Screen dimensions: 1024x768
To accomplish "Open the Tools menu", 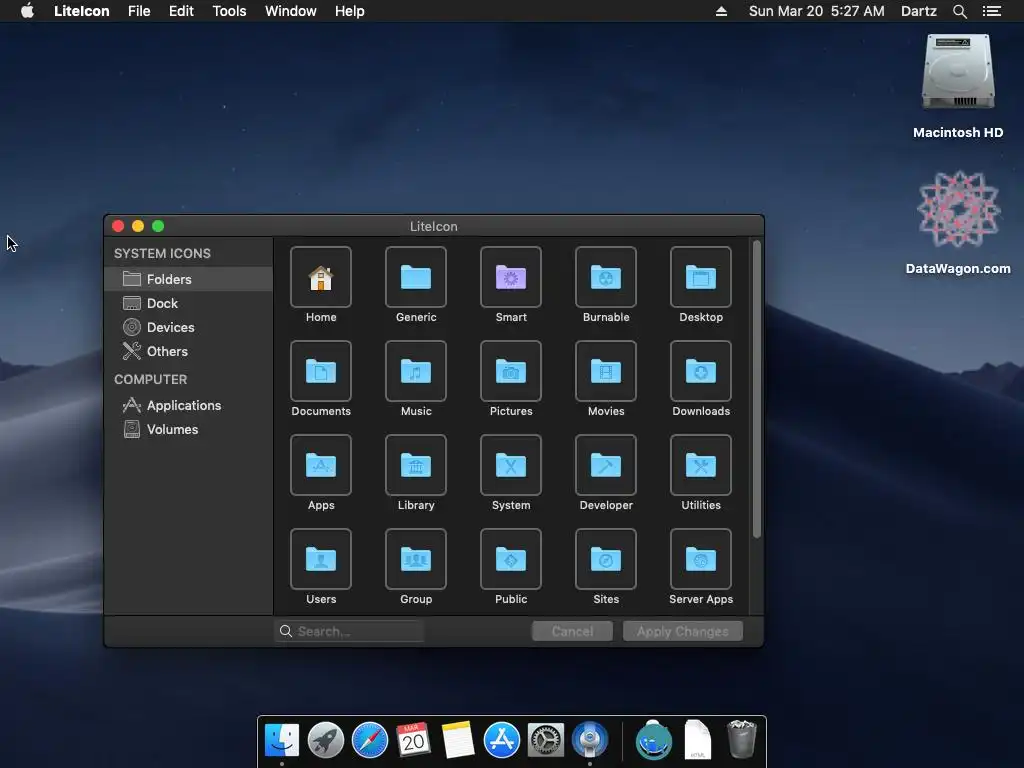I will coord(229,11).
